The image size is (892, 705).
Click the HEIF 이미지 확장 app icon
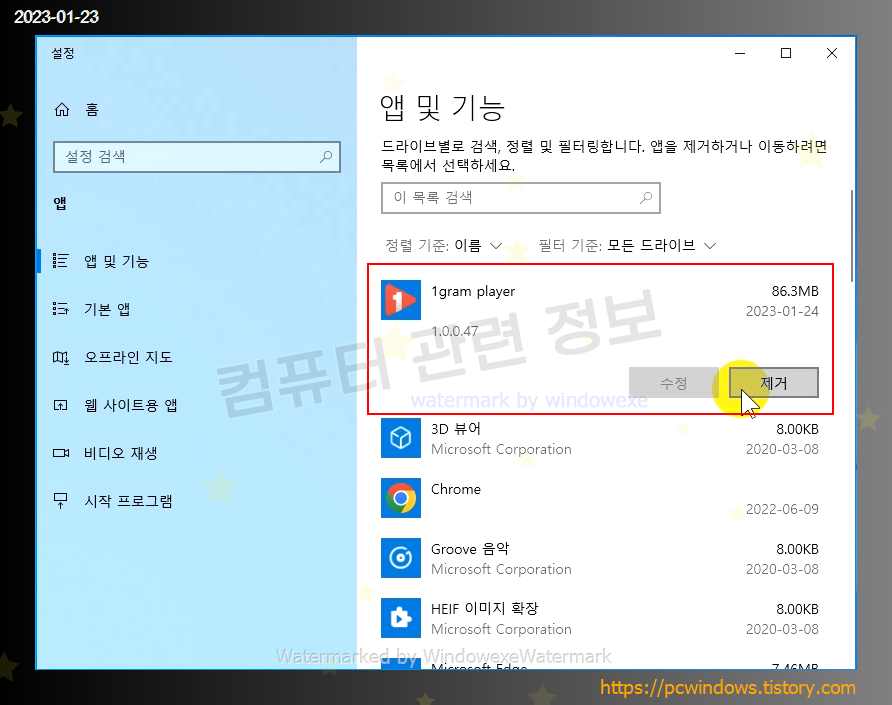pyautogui.click(x=401, y=618)
